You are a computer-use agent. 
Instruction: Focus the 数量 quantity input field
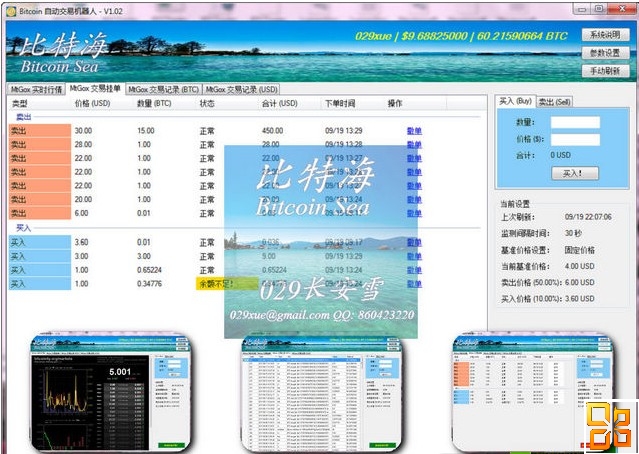pyautogui.click(x=574, y=122)
